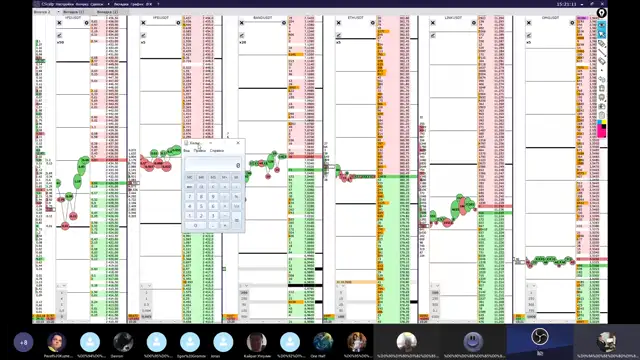
Task: Click the clipboard icon above the color swatches
Action: [x=602, y=115]
